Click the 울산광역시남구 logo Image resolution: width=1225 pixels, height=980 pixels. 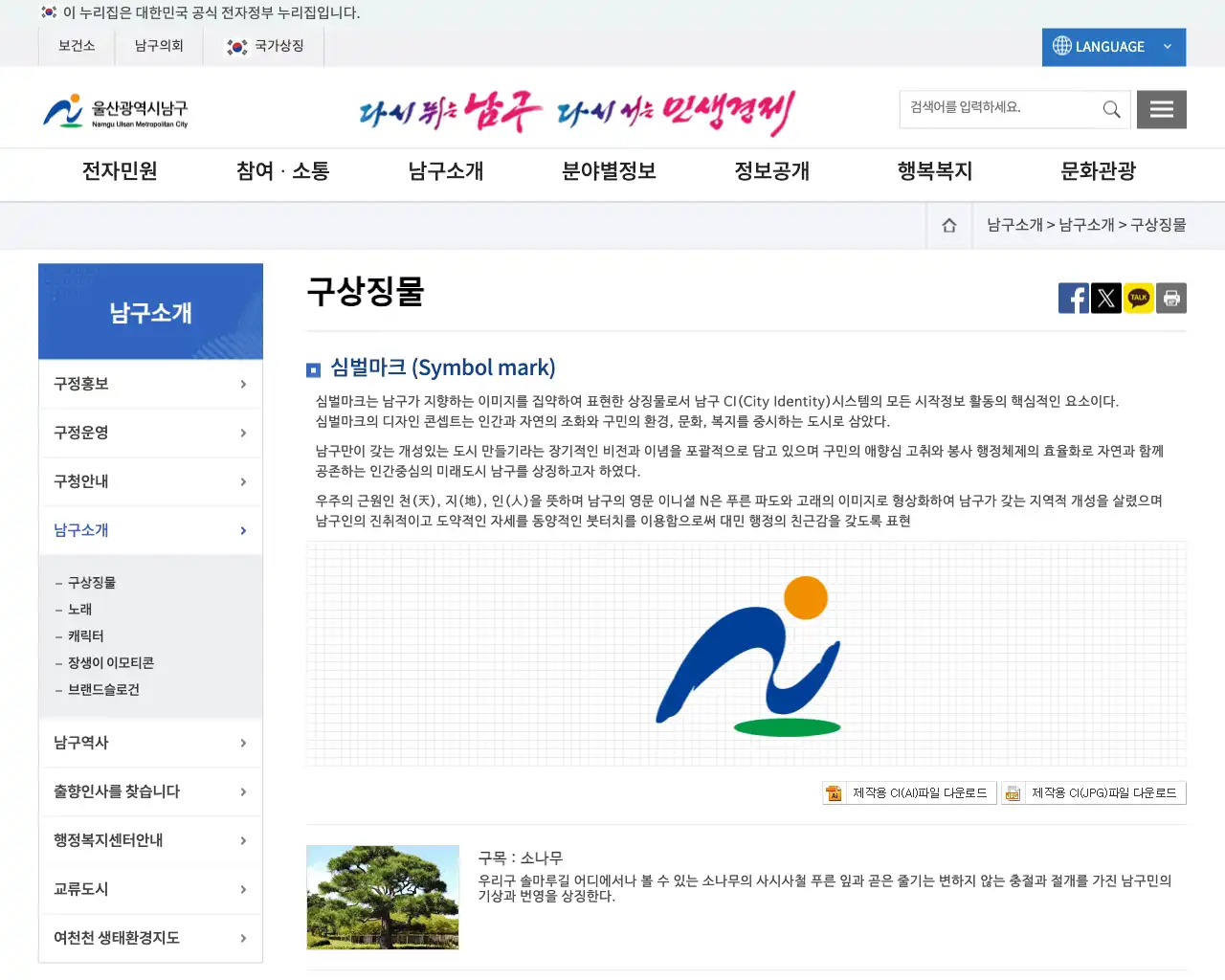tap(116, 111)
